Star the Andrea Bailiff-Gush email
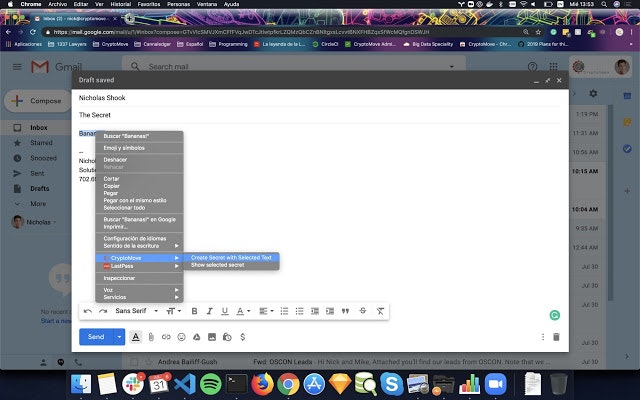The height and width of the screenshot is (400, 640). 149,362
